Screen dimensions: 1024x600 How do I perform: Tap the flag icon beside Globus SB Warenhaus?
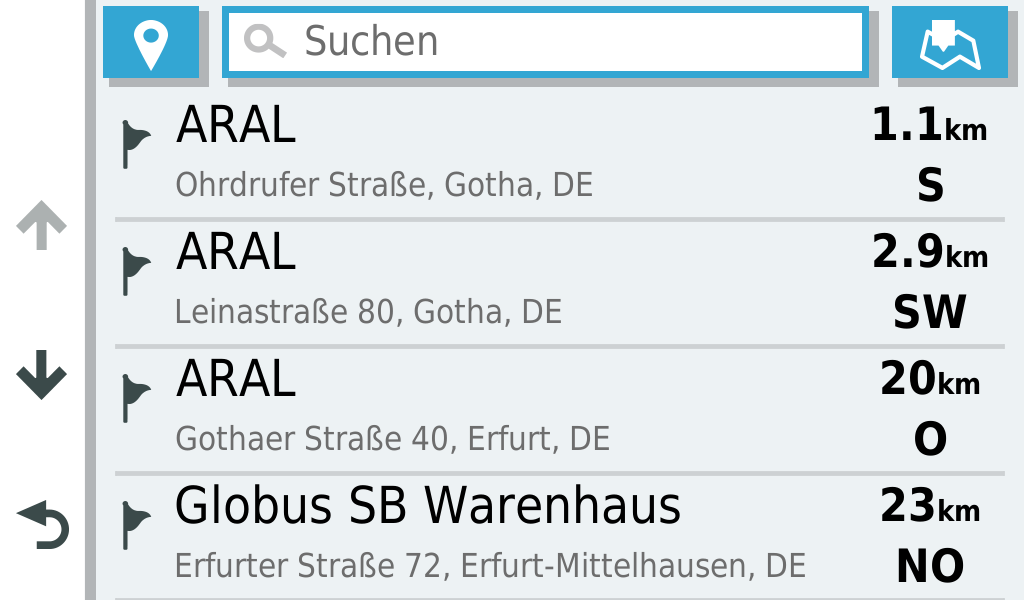coord(135,525)
